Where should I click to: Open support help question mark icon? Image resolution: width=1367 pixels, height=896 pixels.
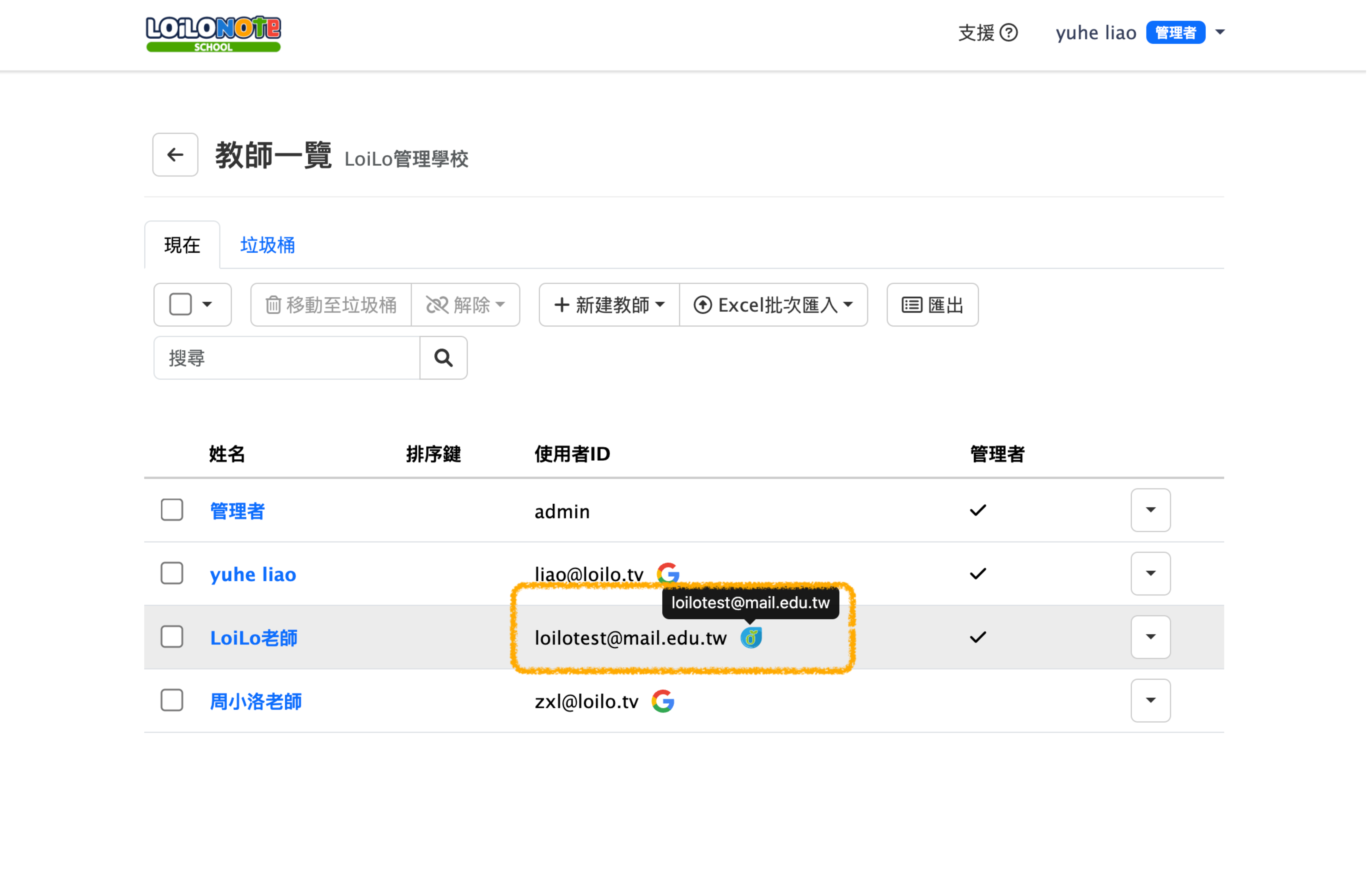1009,33
